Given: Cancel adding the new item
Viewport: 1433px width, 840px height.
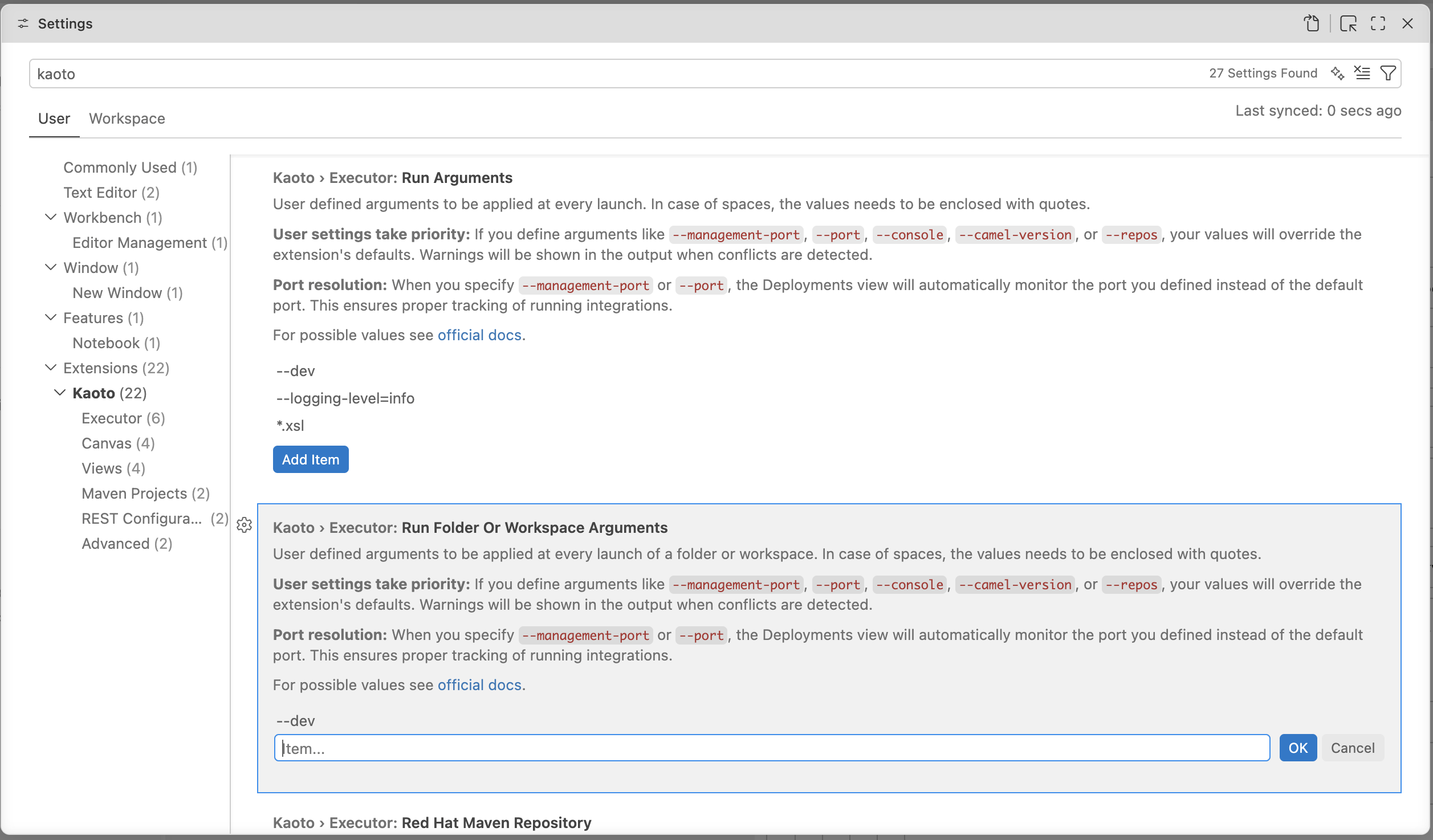Looking at the screenshot, I should pyautogui.click(x=1353, y=748).
